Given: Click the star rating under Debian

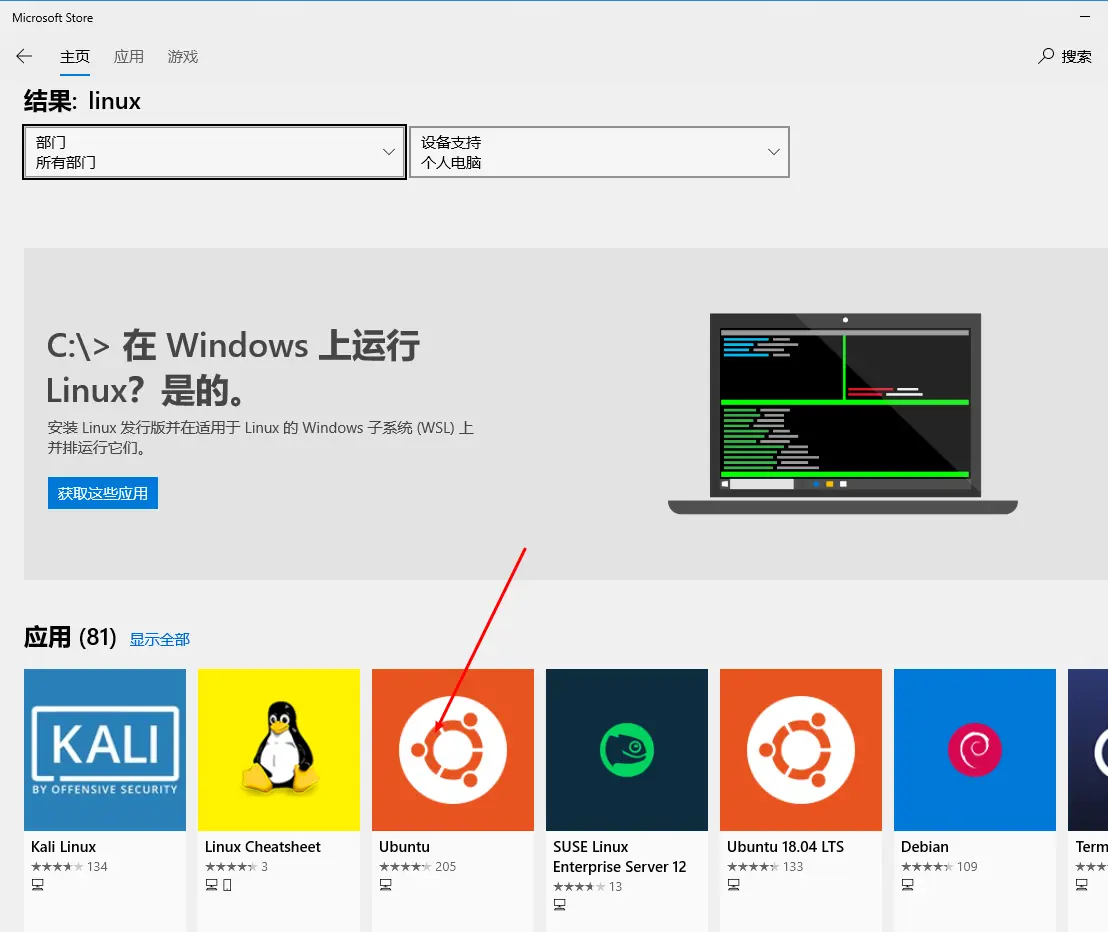Looking at the screenshot, I should coord(927,866).
